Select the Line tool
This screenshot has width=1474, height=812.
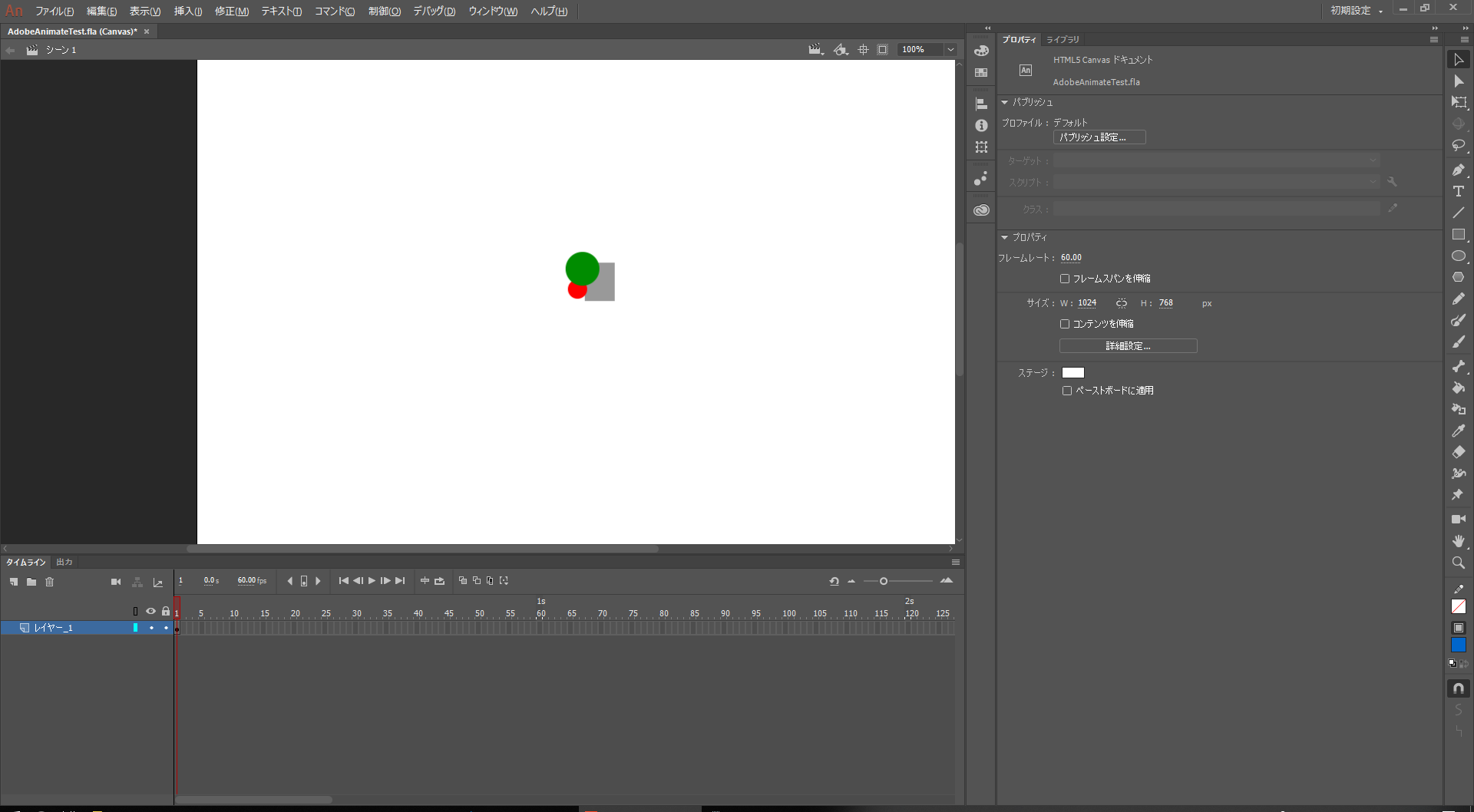coord(1459,213)
